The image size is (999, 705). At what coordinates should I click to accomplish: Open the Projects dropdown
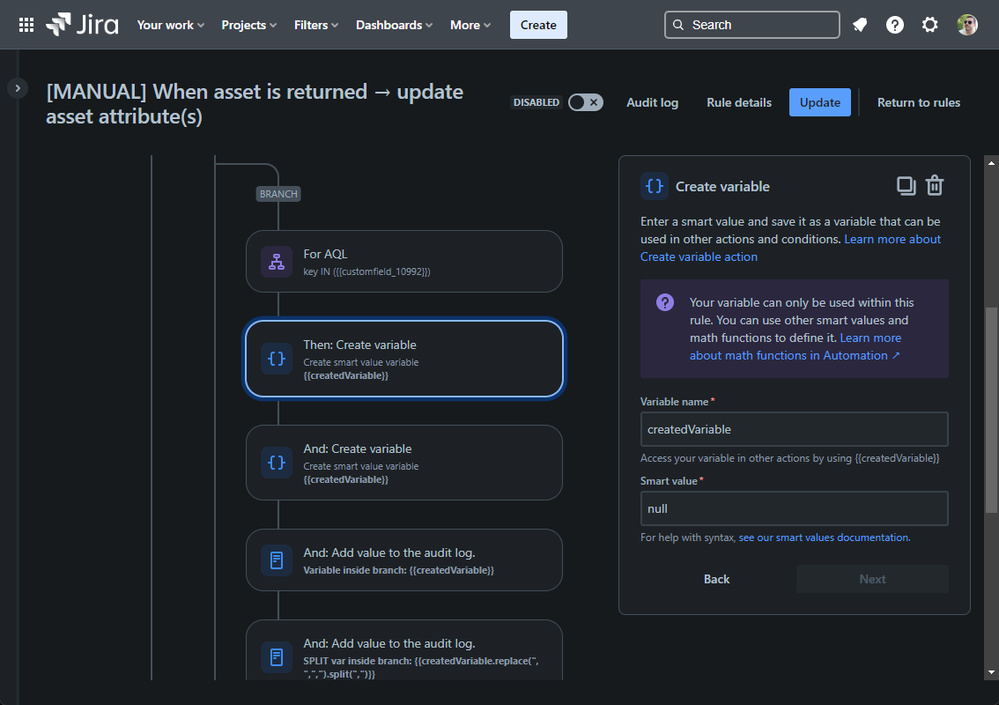point(248,25)
